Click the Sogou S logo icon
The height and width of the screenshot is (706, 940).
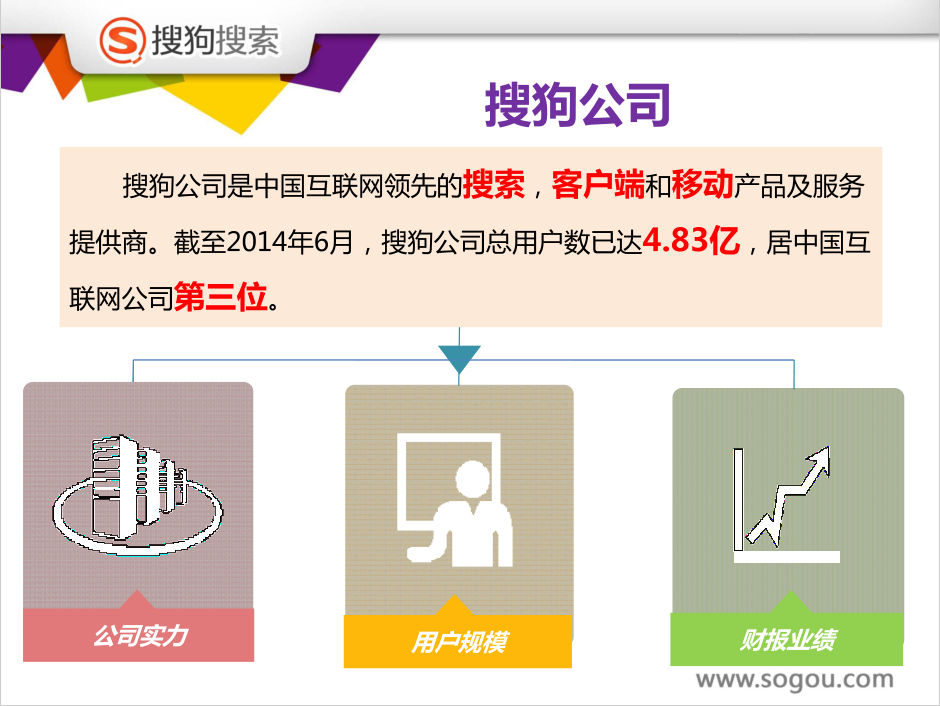[122, 41]
